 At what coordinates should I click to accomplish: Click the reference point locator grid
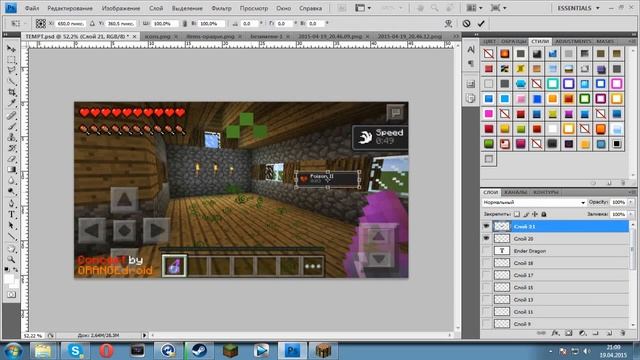pos(40,24)
